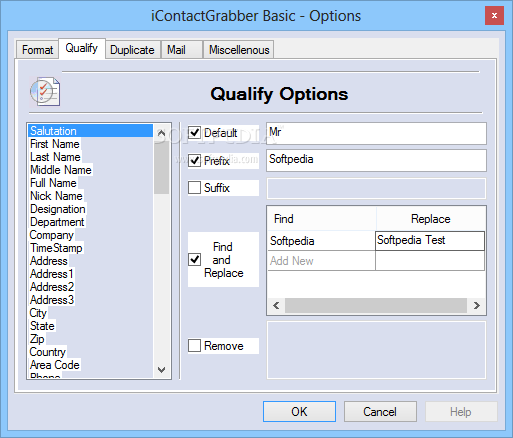Switch to the Mail tab

pos(182,50)
